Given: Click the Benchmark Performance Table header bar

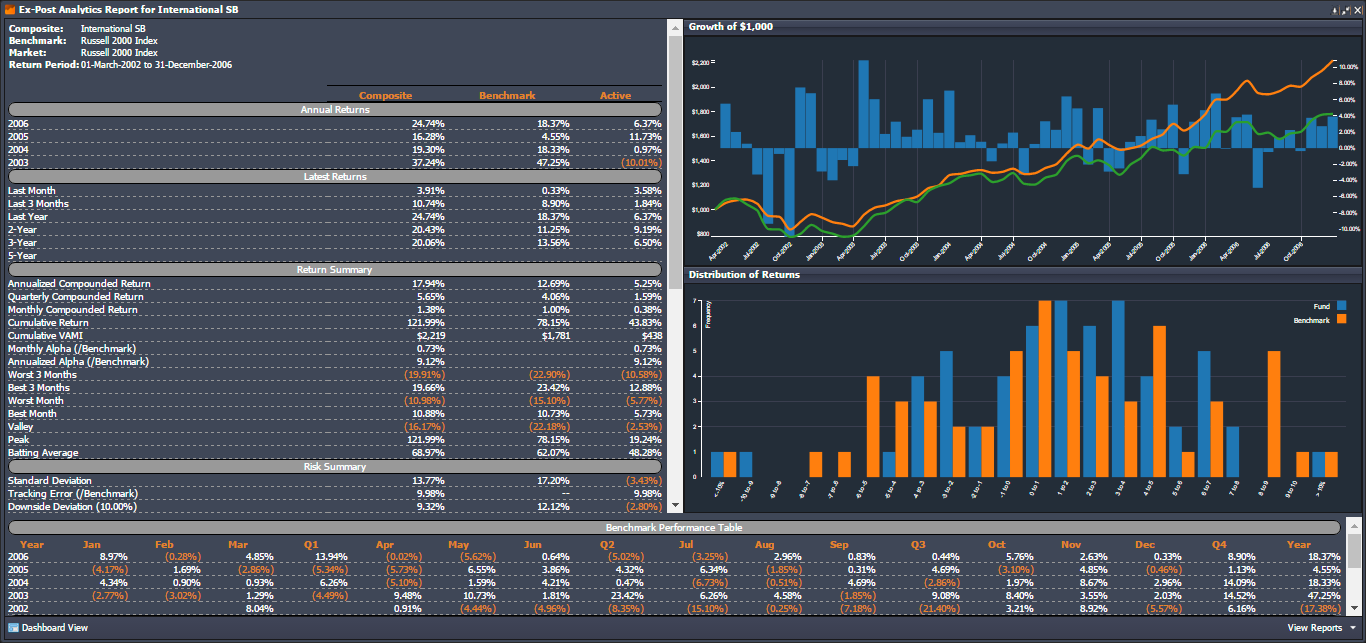Looking at the screenshot, I should [672, 527].
